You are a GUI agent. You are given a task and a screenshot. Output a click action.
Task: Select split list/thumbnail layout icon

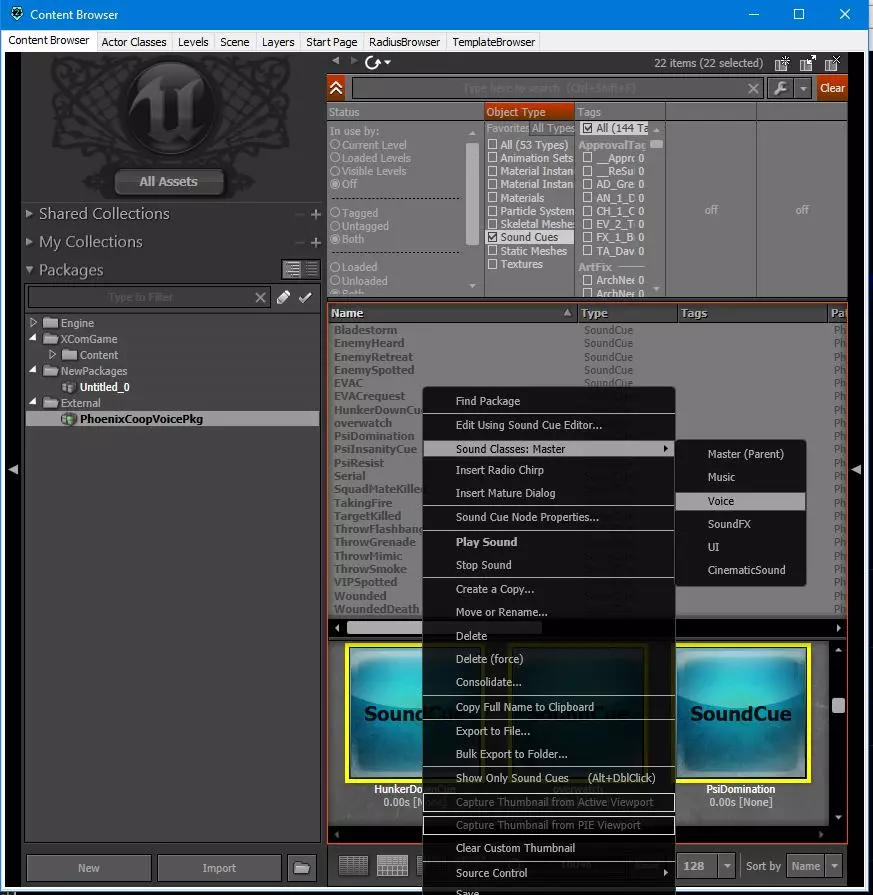(x=392, y=865)
